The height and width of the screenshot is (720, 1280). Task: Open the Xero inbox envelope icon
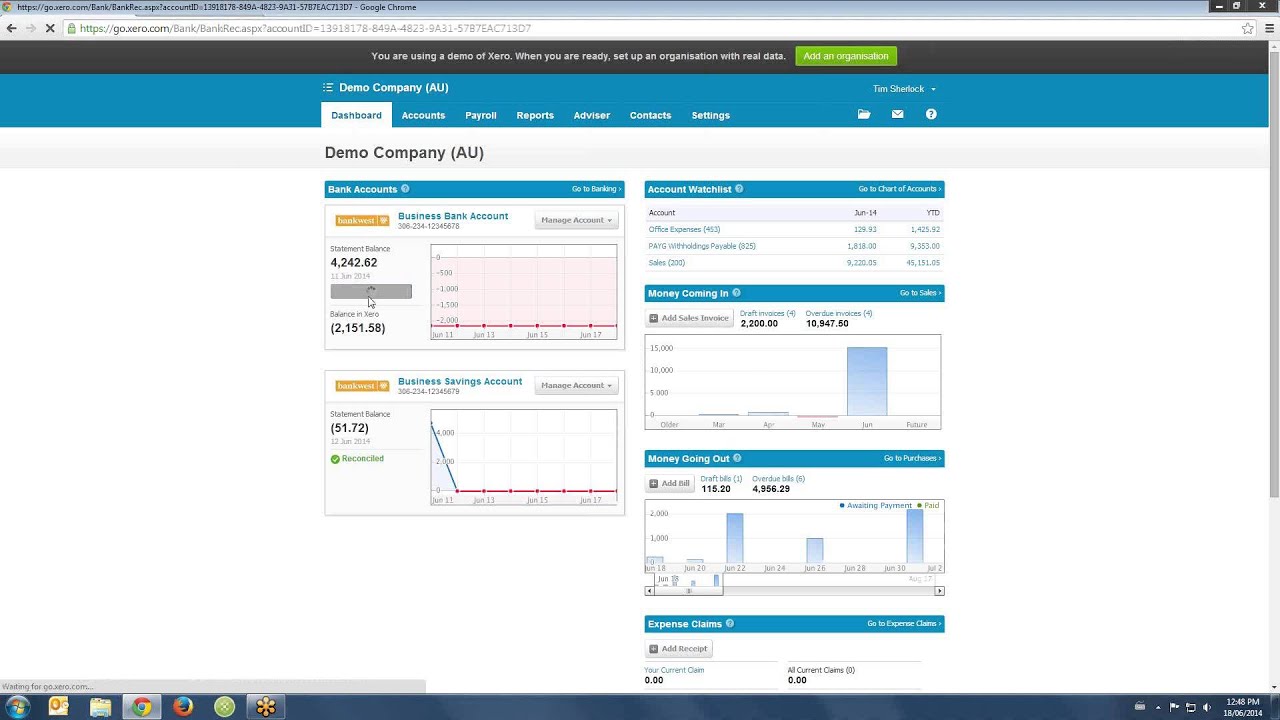898,115
